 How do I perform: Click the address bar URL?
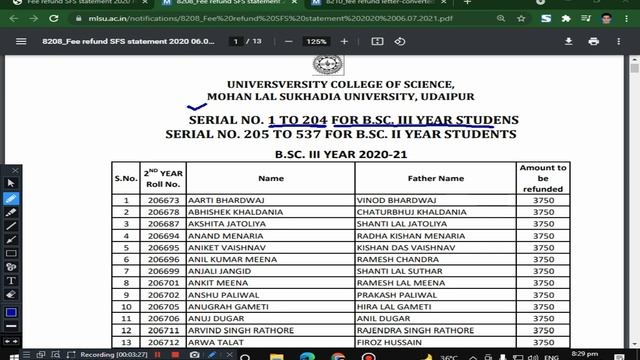pyautogui.click(x=270, y=19)
